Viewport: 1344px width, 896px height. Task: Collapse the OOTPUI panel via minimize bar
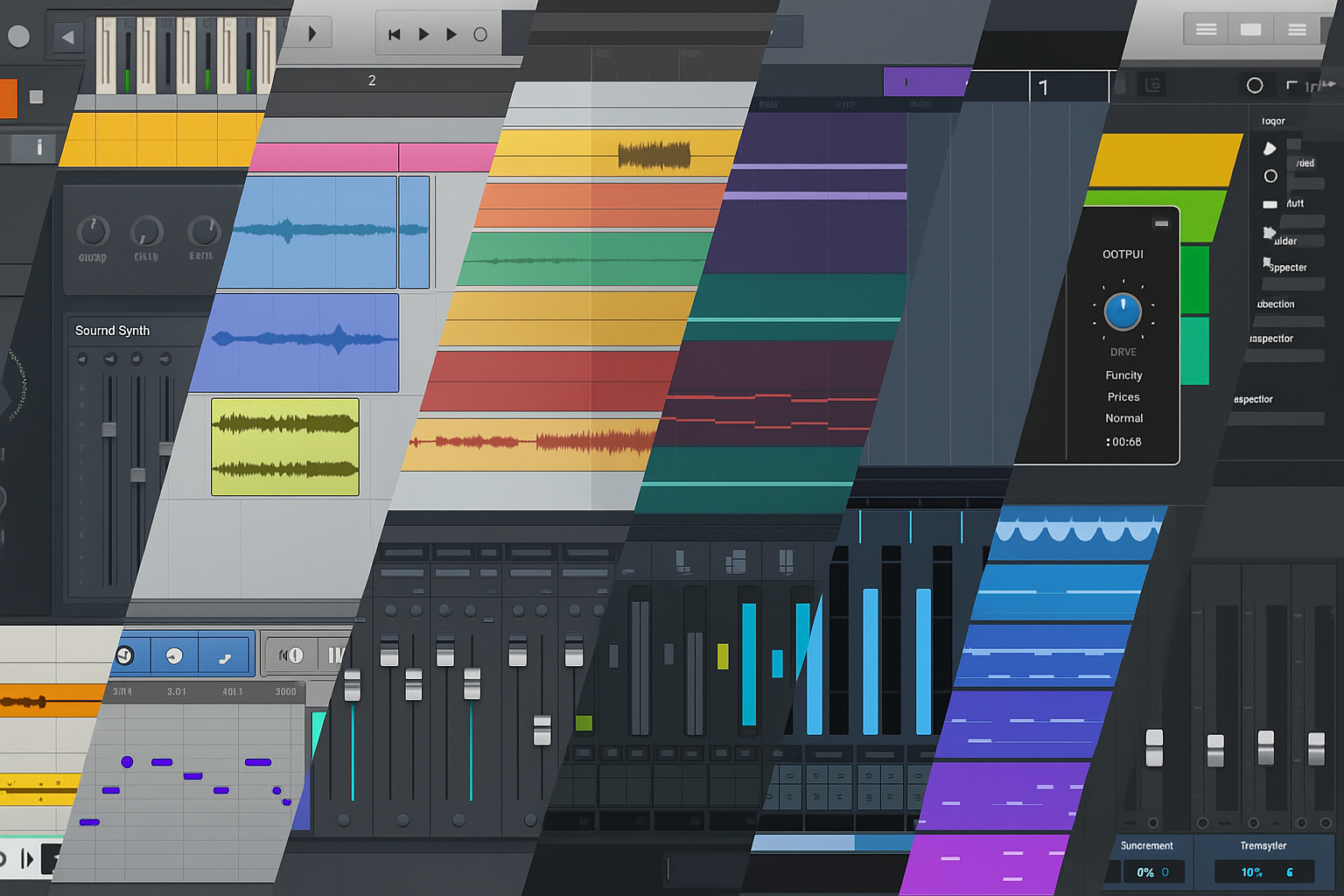[1161, 224]
